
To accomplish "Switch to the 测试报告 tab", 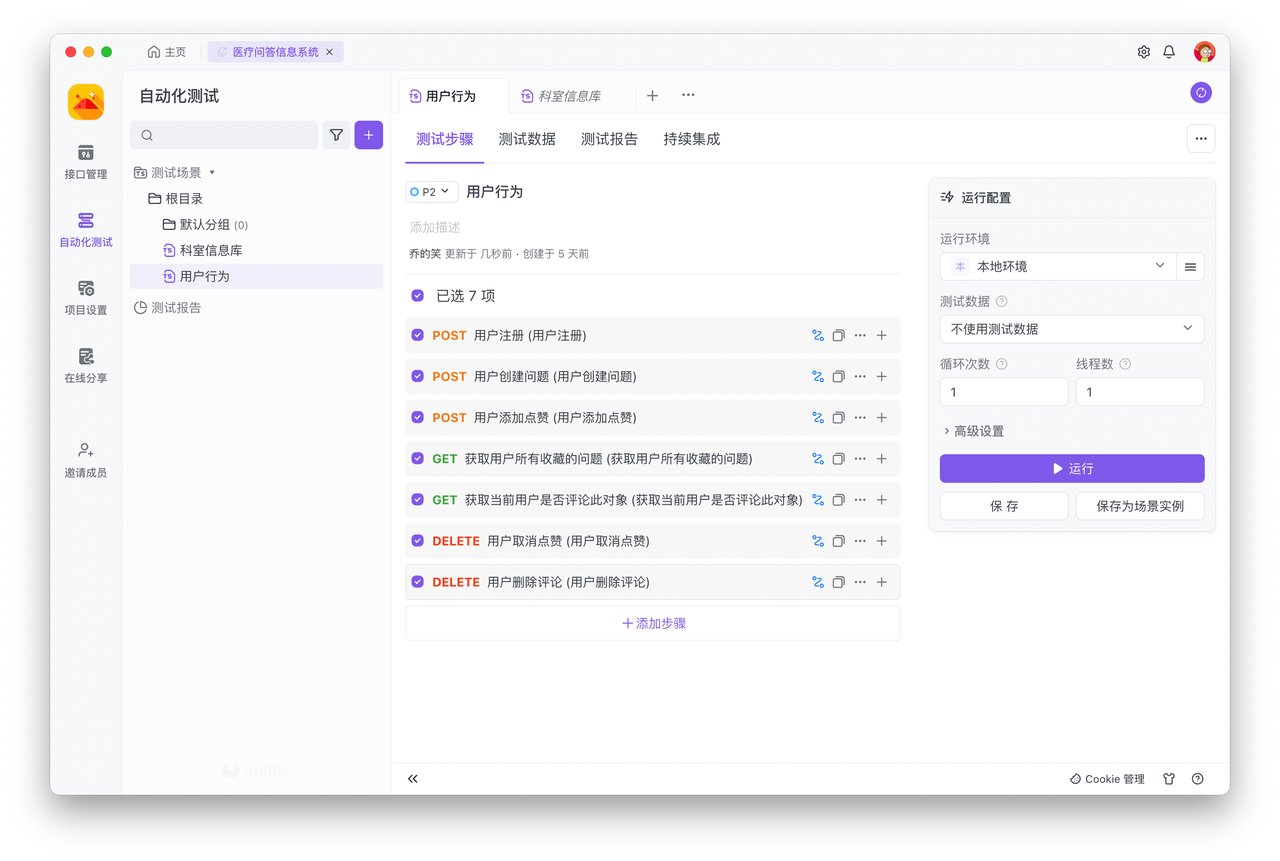I will [609, 139].
